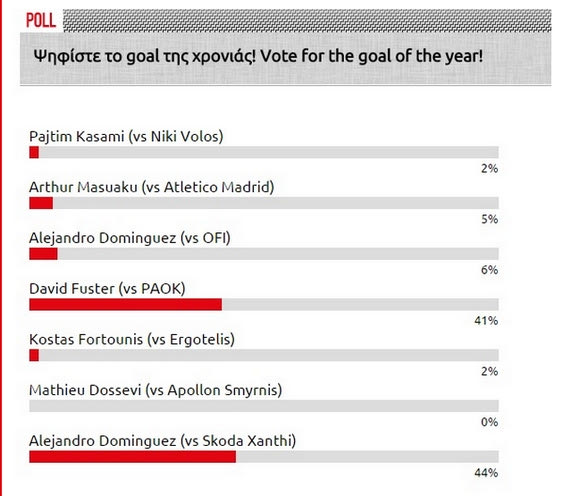Select Alejandro Dominguez (vs Skoda Xanthi) option
Screen dimensions: 580x496
(x=163, y=441)
